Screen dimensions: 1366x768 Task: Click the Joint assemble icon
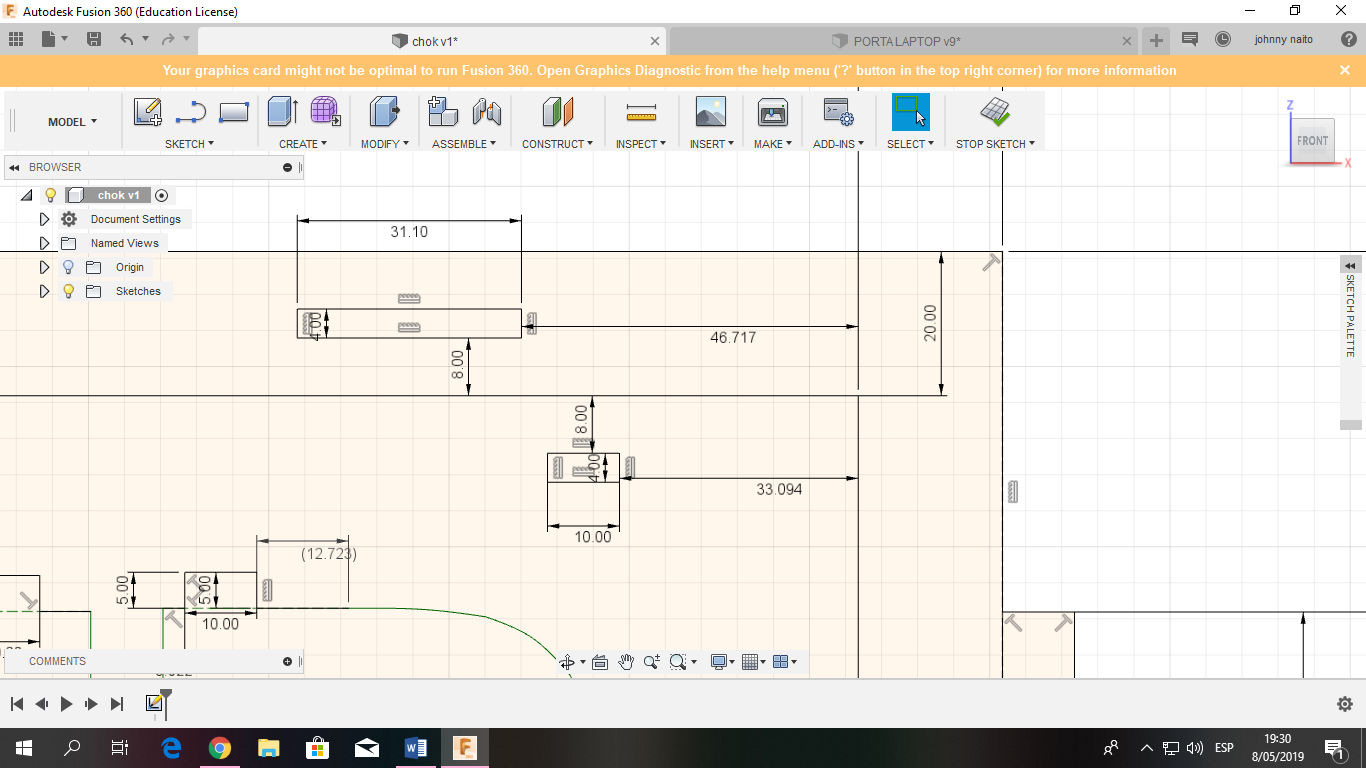click(486, 112)
